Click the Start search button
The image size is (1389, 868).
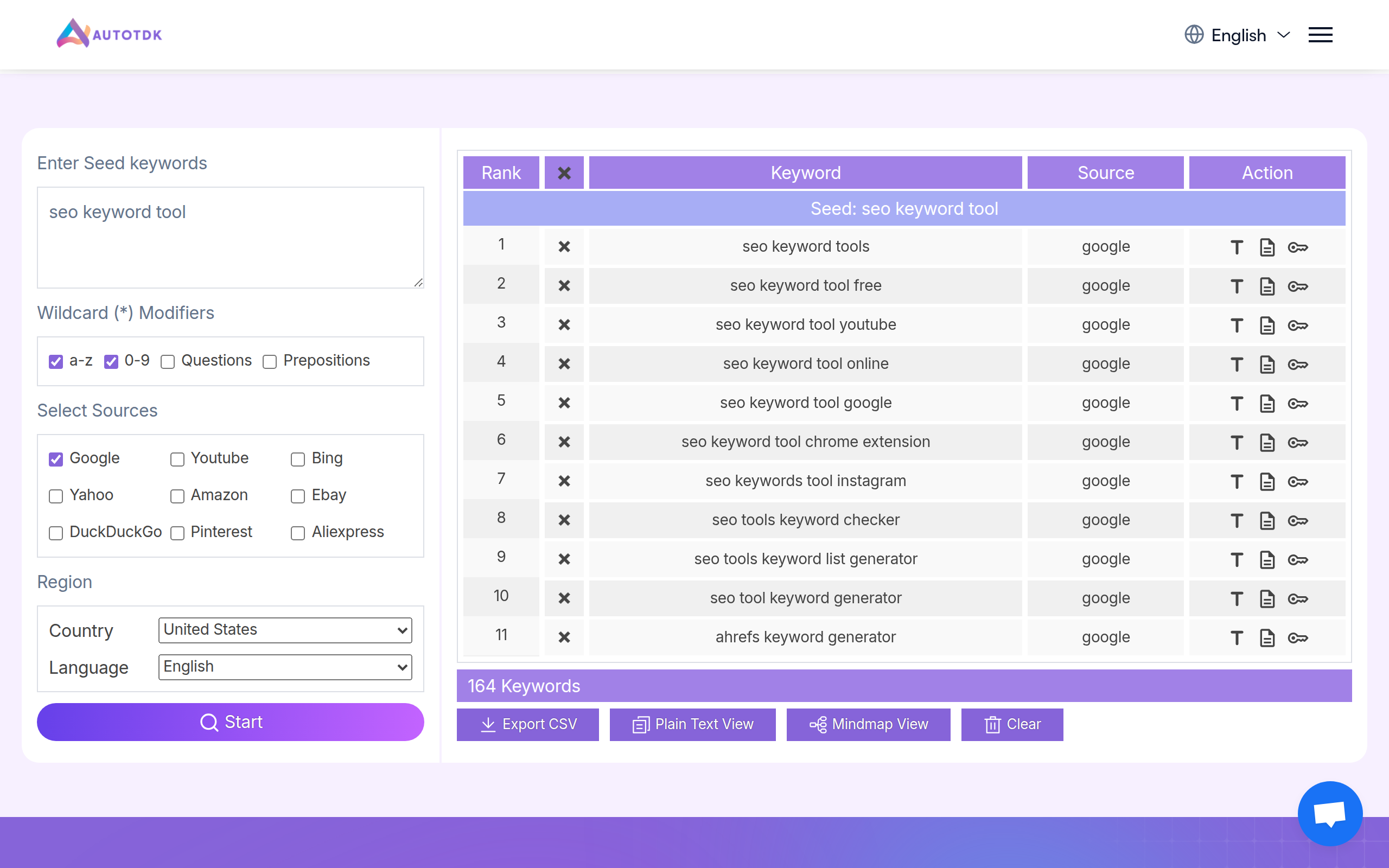(x=230, y=722)
